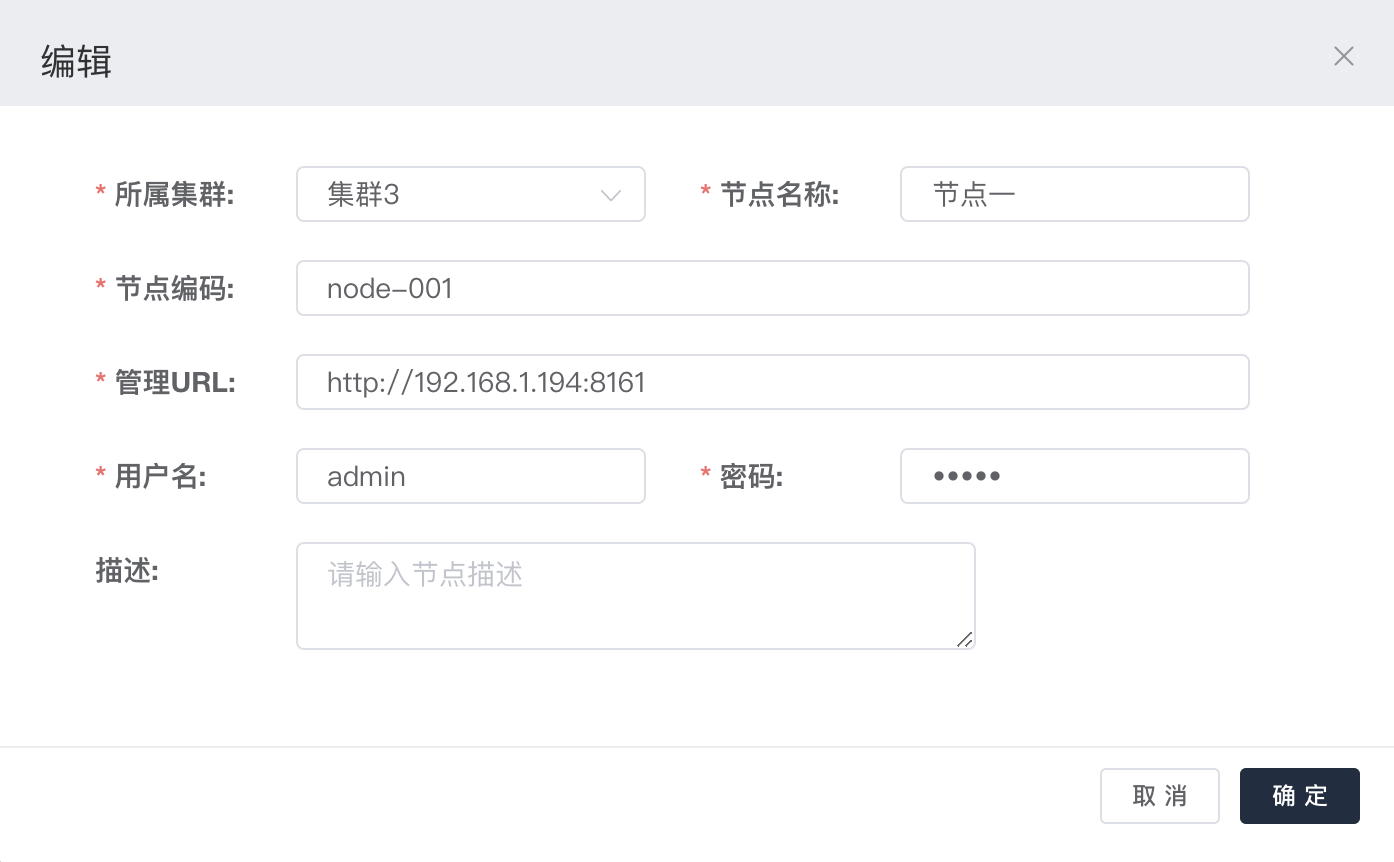Click the 密码 field label

[x=751, y=477]
